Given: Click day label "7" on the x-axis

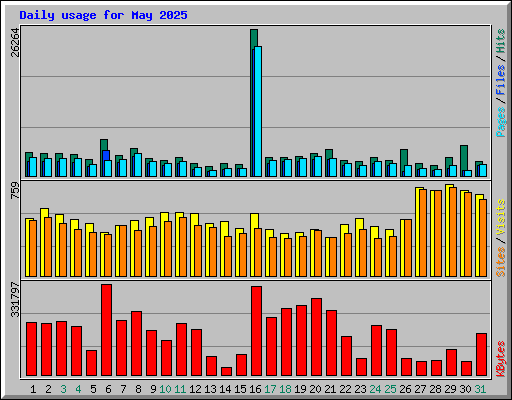Looking at the screenshot, I should click(123, 389).
